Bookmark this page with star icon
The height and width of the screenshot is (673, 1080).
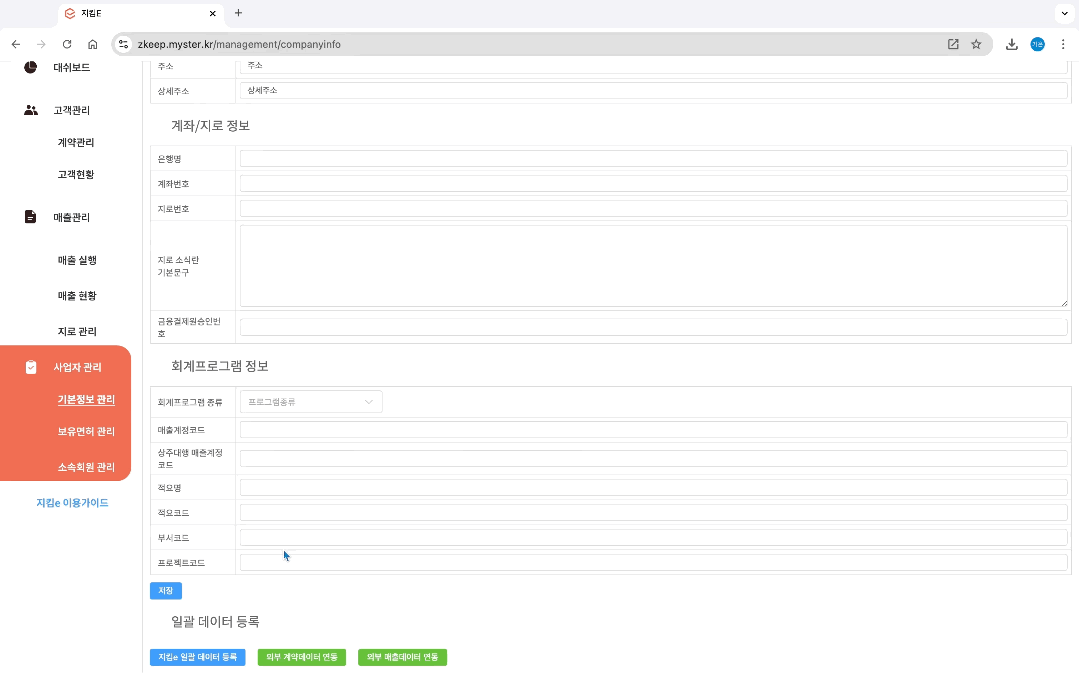point(976,44)
